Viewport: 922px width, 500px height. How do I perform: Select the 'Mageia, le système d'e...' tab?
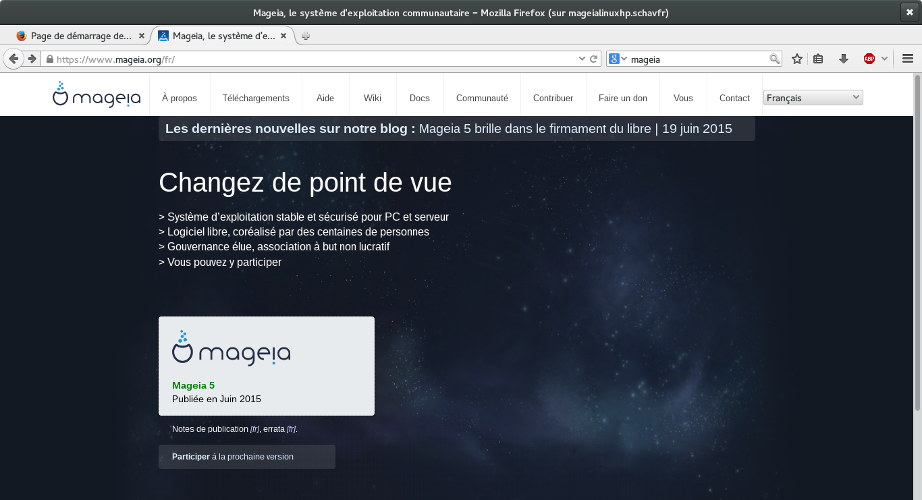tap(223, 36)
